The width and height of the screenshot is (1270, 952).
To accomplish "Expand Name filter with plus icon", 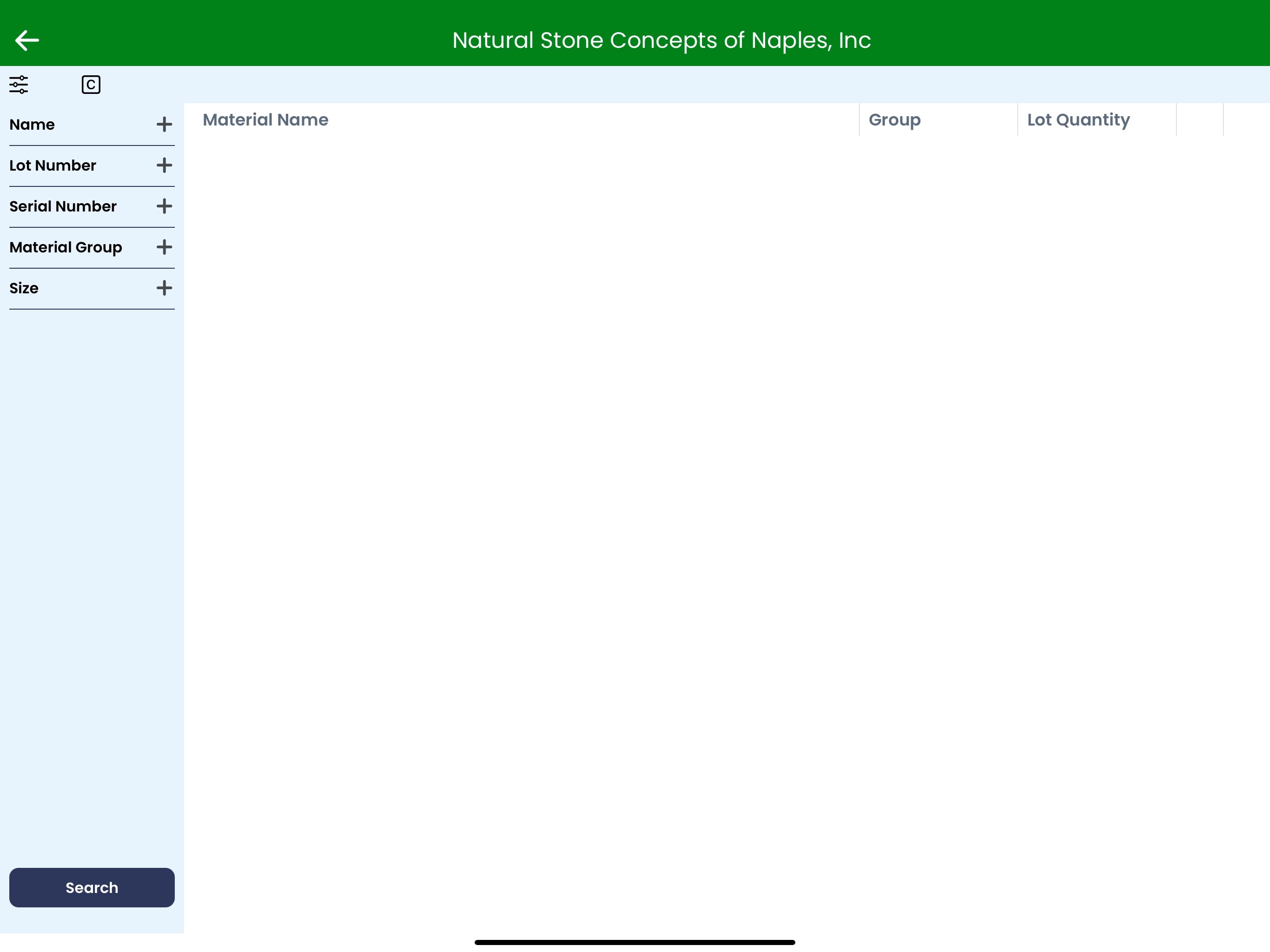I will pyautogui.click(x=164, y=125).
